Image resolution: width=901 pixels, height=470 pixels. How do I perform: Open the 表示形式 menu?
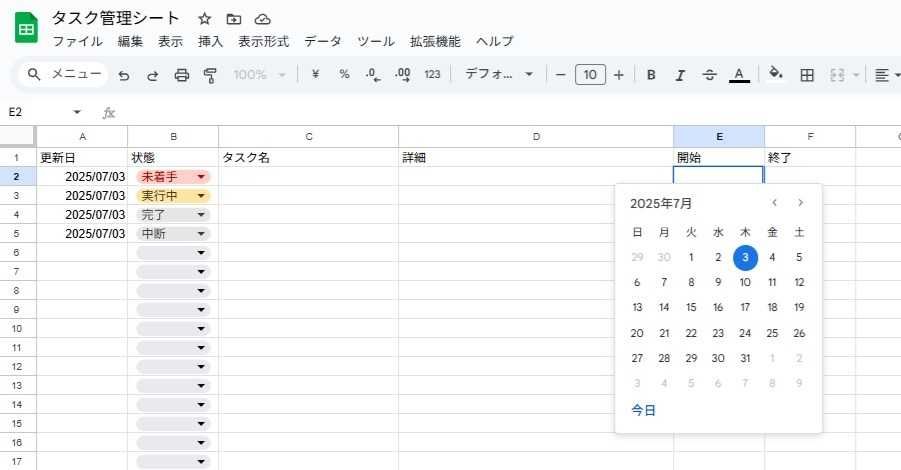click(264, 41)
